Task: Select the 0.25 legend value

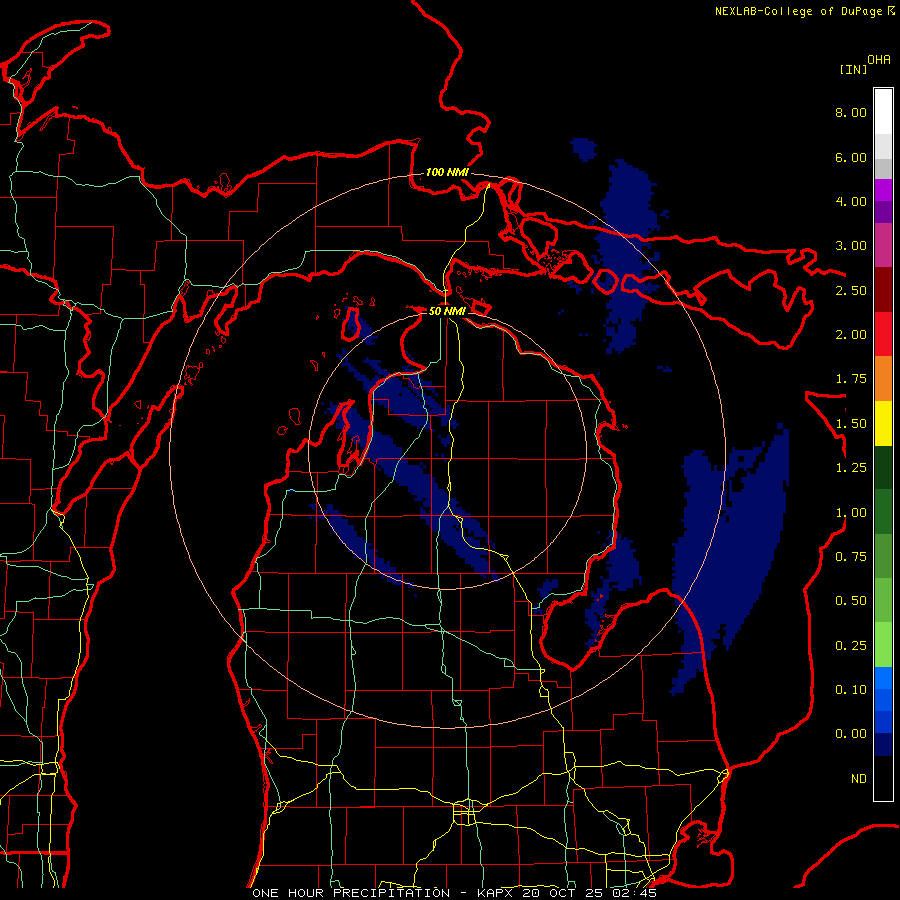Action: click(x=851, y=646)
